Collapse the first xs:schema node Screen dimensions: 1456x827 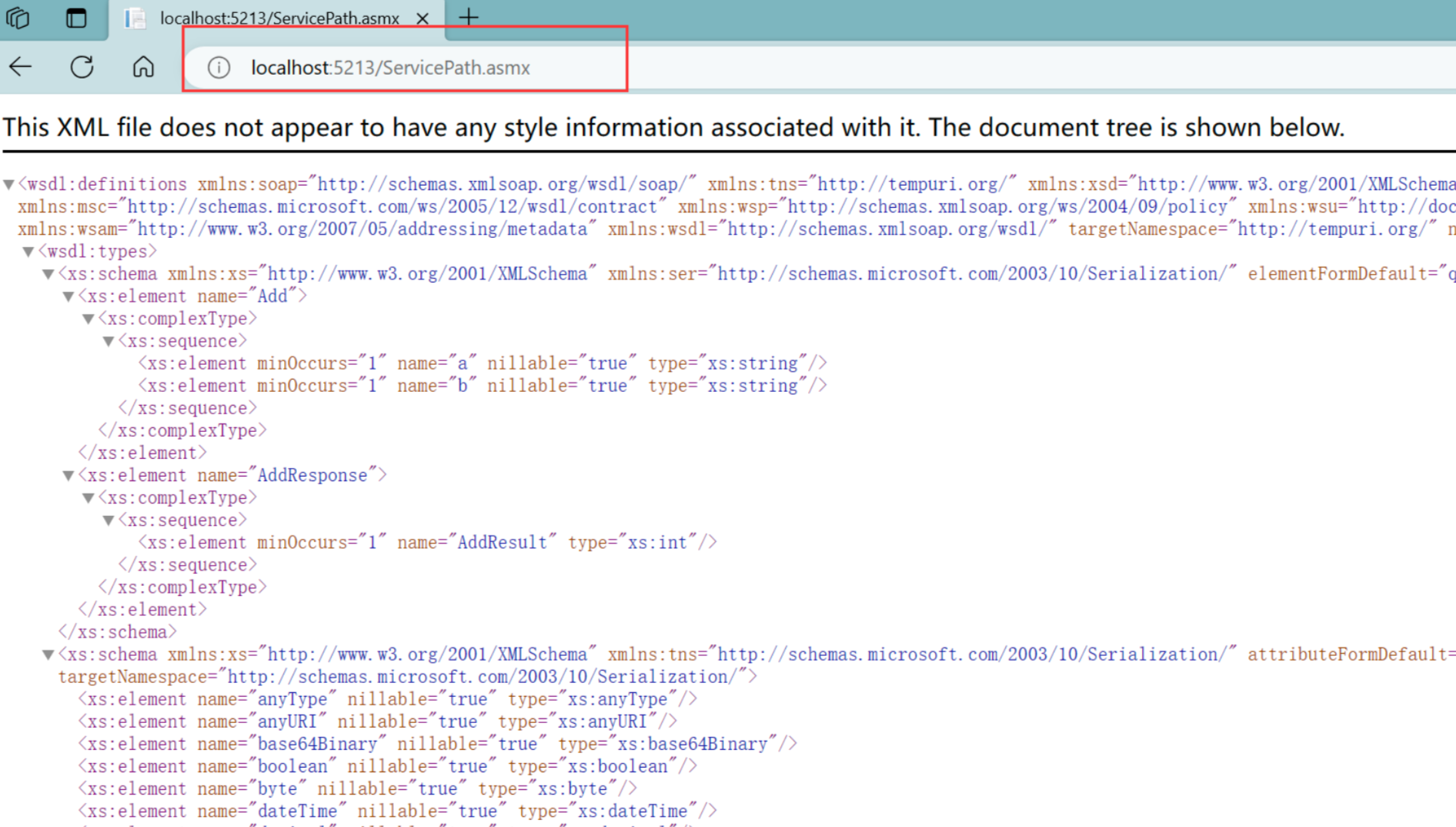point(48,273)
